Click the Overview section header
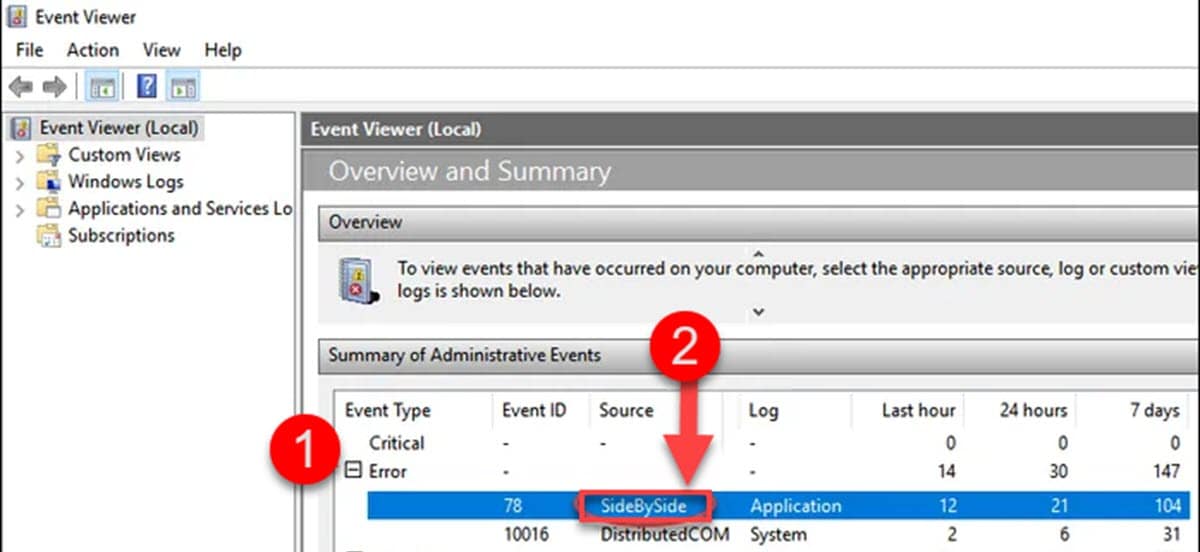This screenshot has width=1200, height=552. click(x=760, y=222)
